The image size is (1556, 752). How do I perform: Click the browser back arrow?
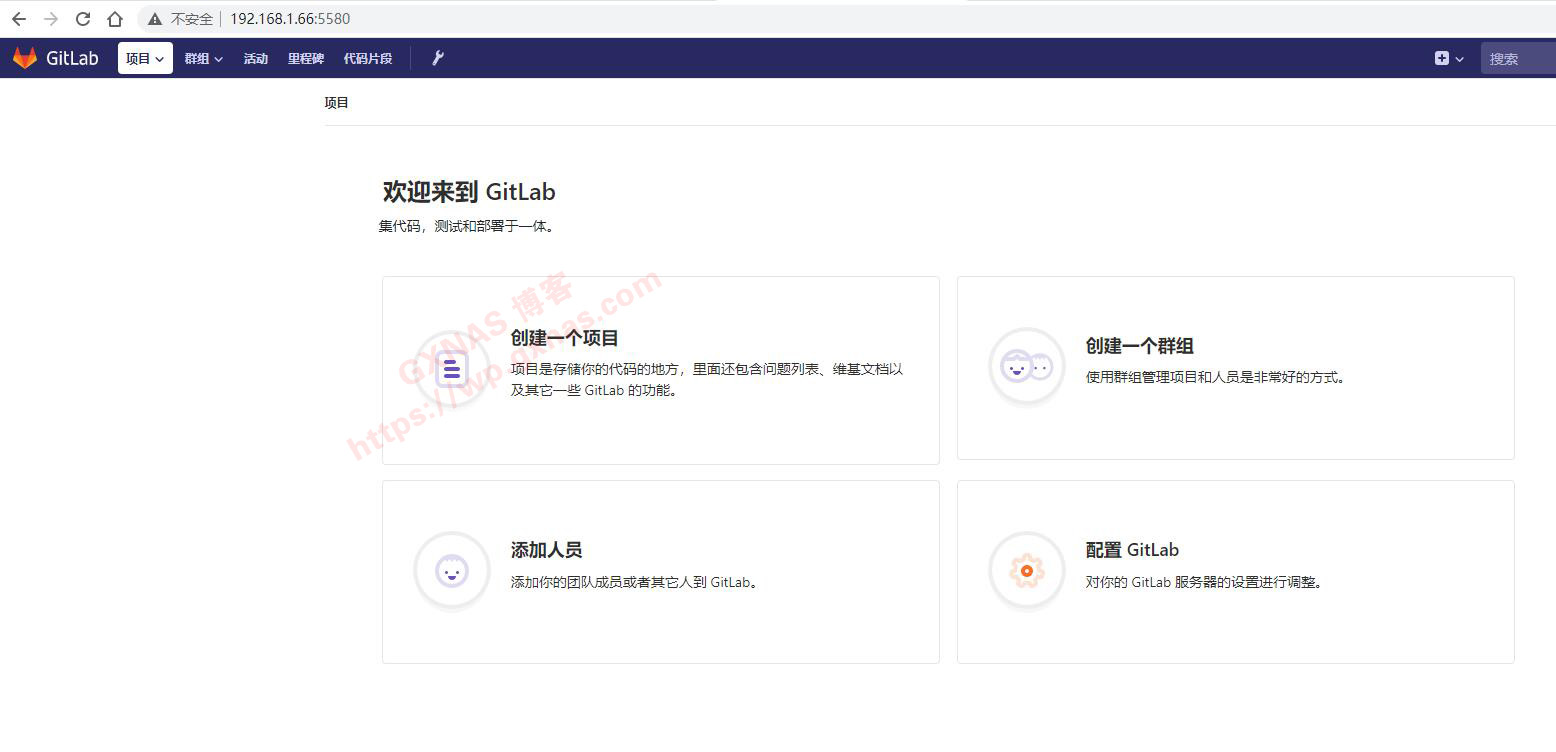pos(19,19)
